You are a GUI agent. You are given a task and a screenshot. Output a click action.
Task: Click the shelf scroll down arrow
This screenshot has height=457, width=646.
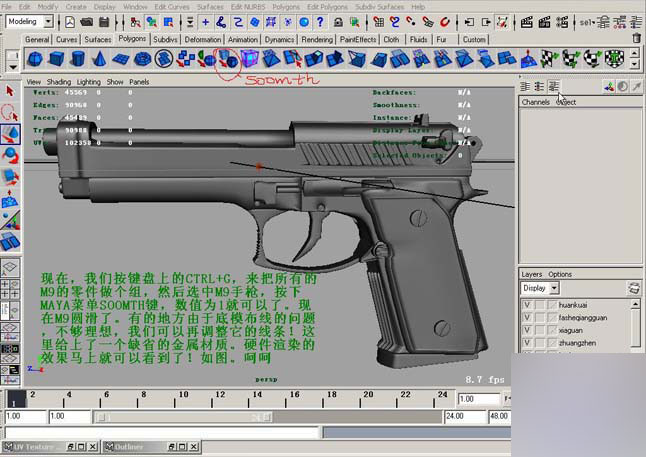coord(634,64)
